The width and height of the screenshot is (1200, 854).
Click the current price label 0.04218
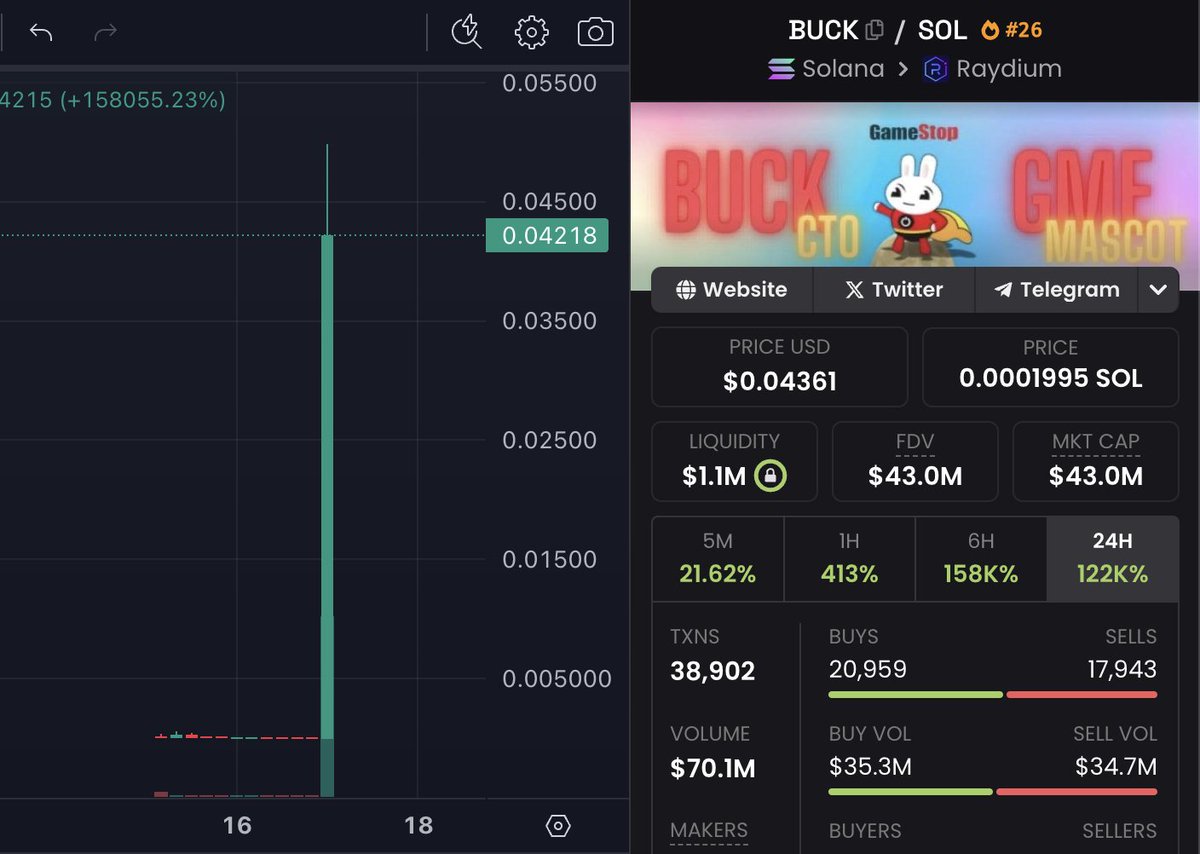click(x=548, y=235)
